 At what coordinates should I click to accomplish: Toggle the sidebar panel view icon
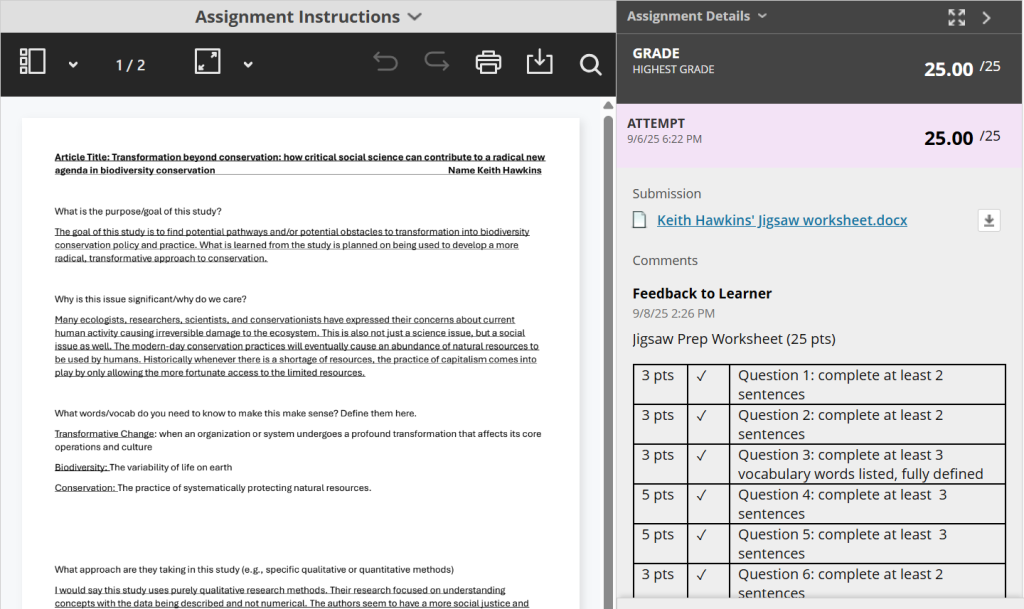[33, 63]
